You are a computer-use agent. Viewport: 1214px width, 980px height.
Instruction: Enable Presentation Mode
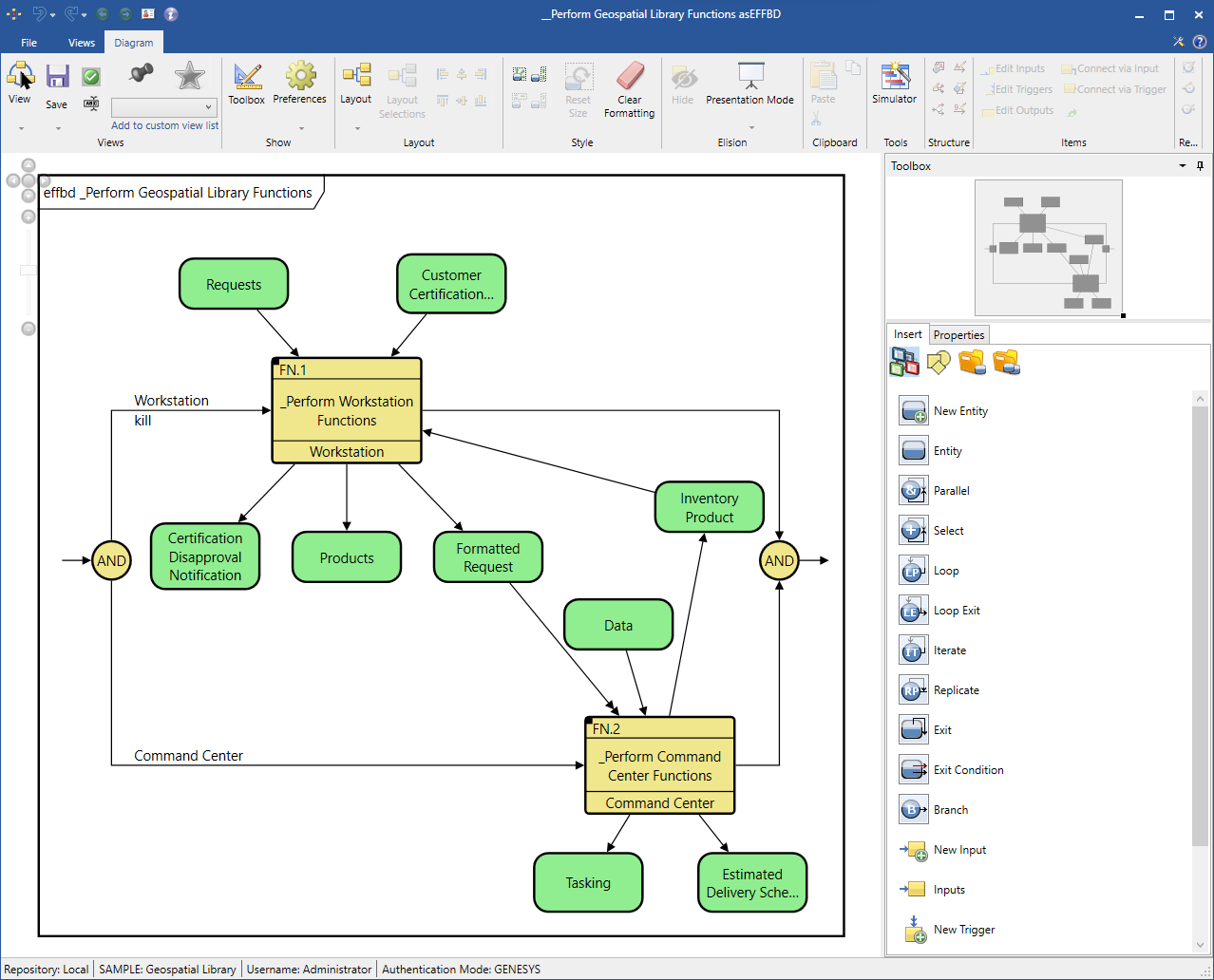tap(750, 78)
